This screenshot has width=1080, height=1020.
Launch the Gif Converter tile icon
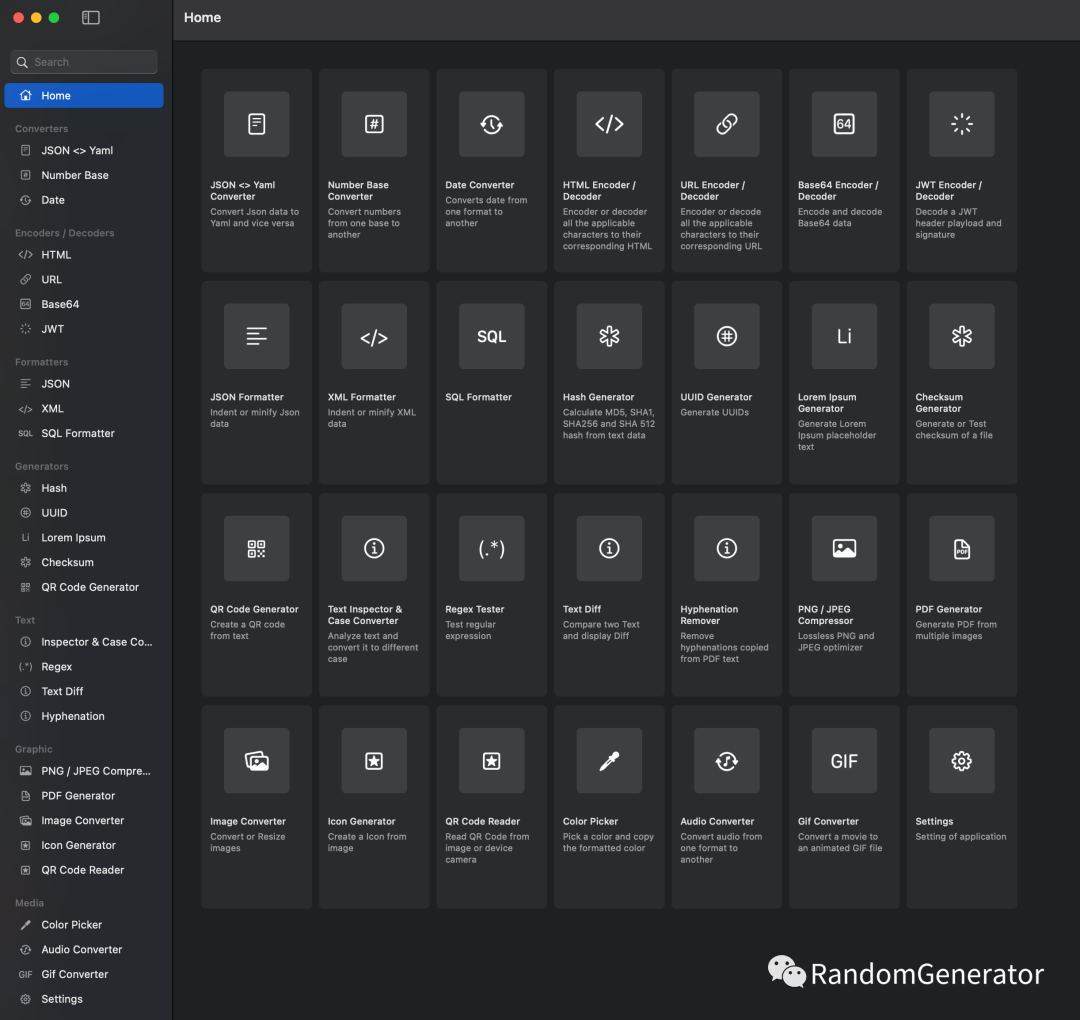click(x=844, y=761)
